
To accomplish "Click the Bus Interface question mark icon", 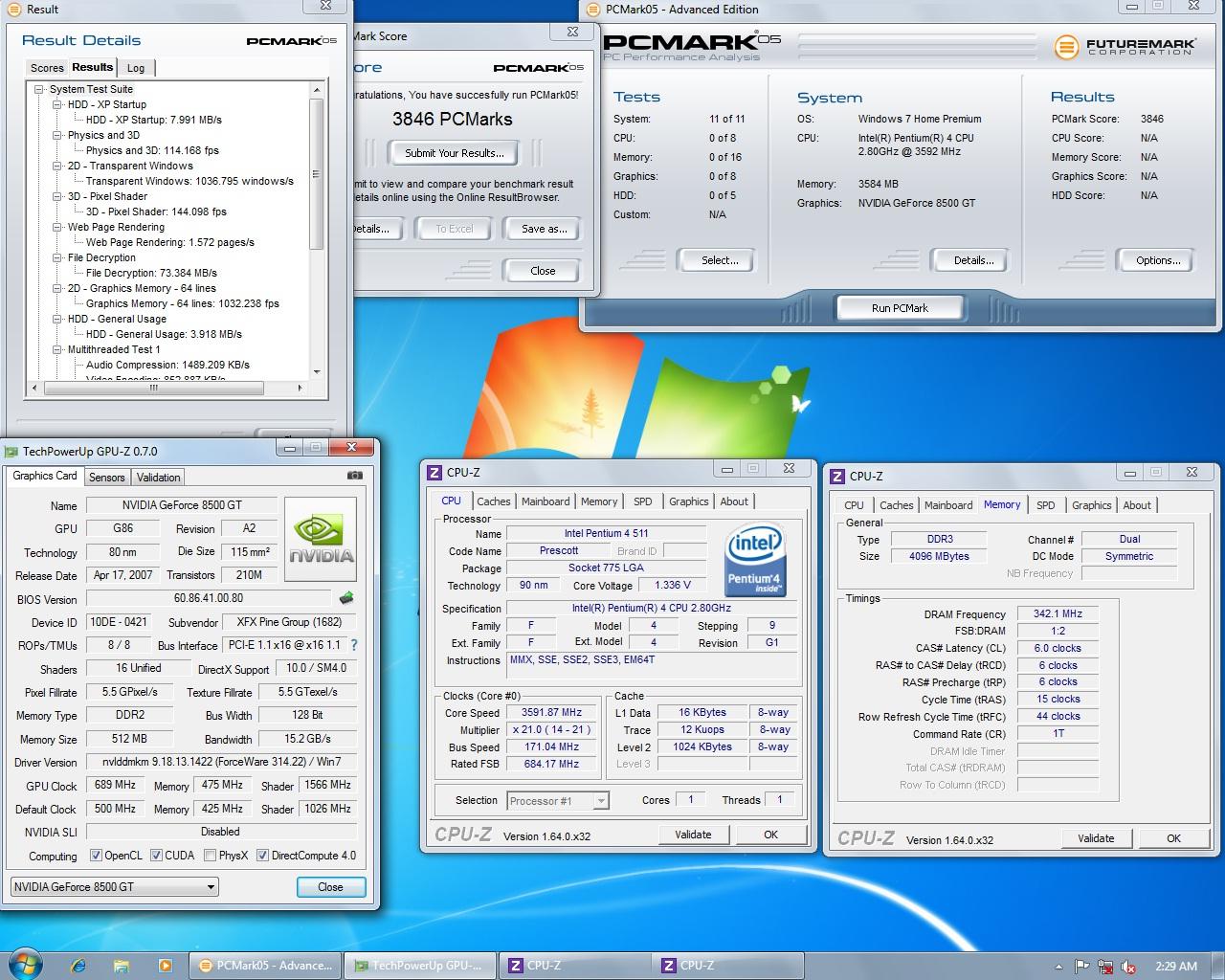I will pyautogui.click(x=354, y=645).
